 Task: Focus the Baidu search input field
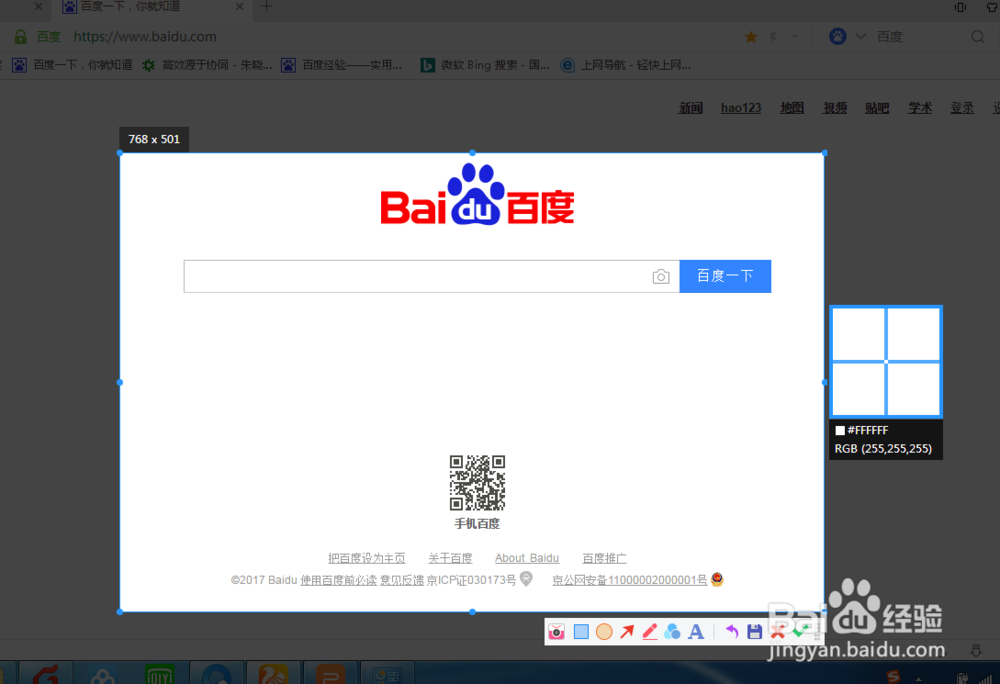coord(418,276)
